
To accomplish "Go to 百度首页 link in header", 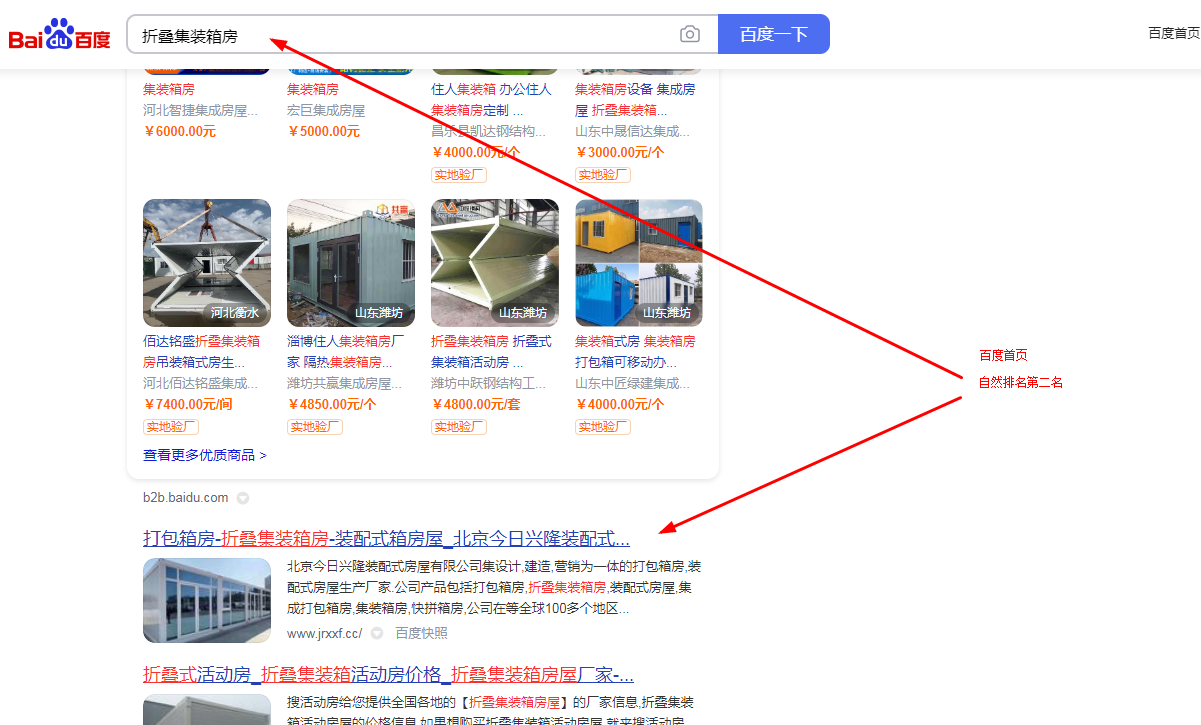I will point(1174,33).
